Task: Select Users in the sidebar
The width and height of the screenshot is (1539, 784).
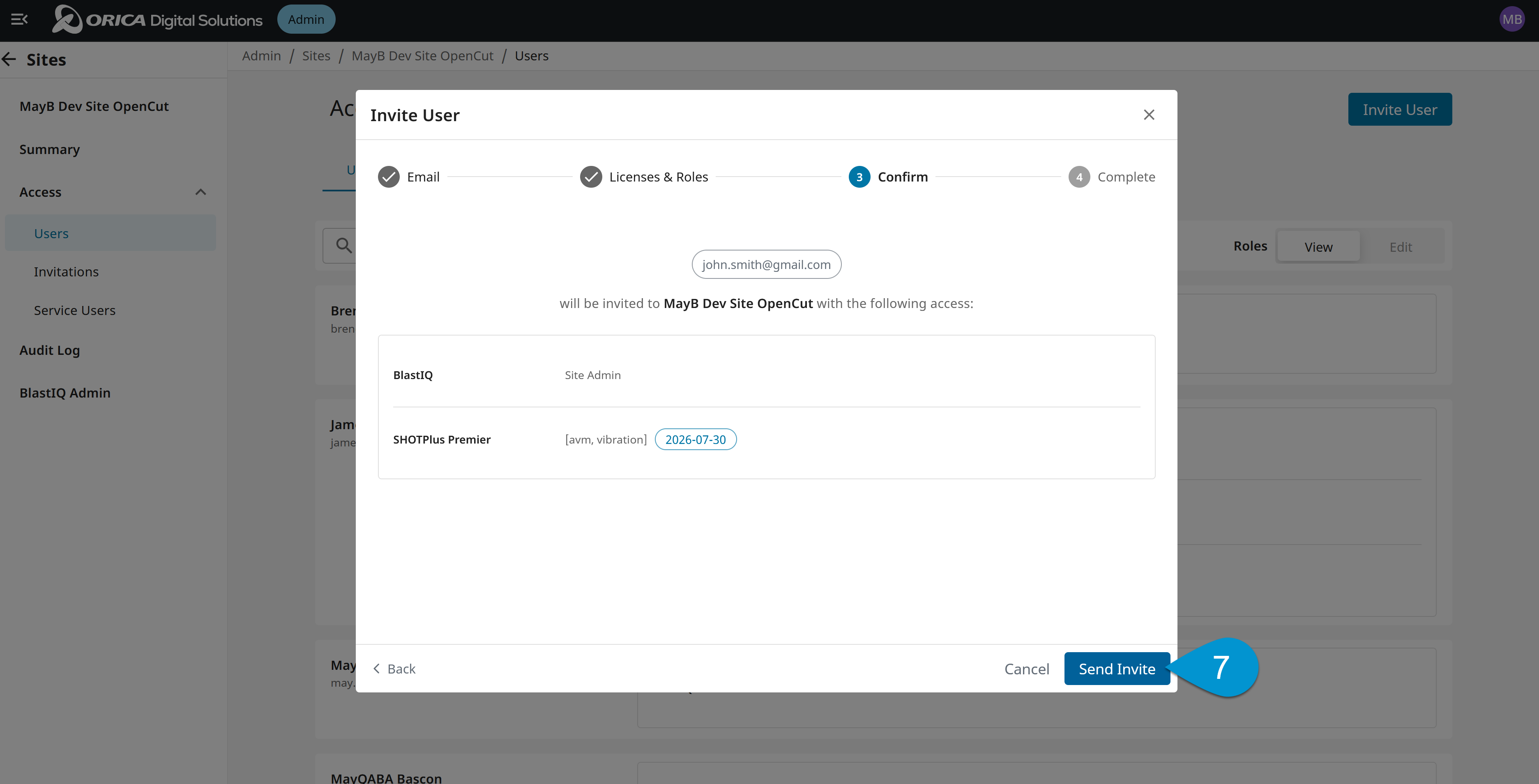Action: click(x=111, y=233)
